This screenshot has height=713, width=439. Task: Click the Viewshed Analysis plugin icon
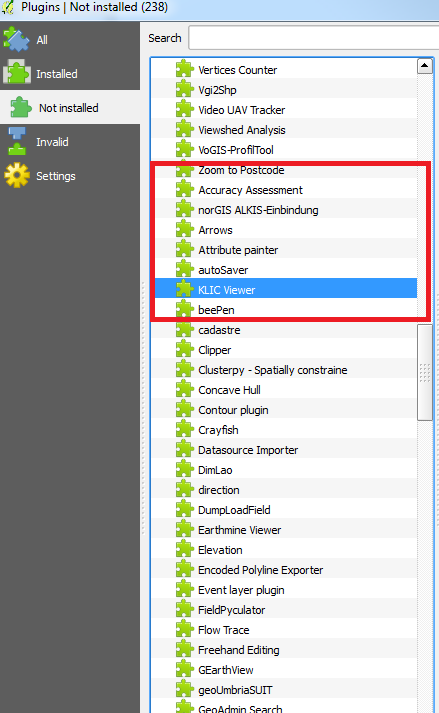pyautogui.click(x=185, y=130)
